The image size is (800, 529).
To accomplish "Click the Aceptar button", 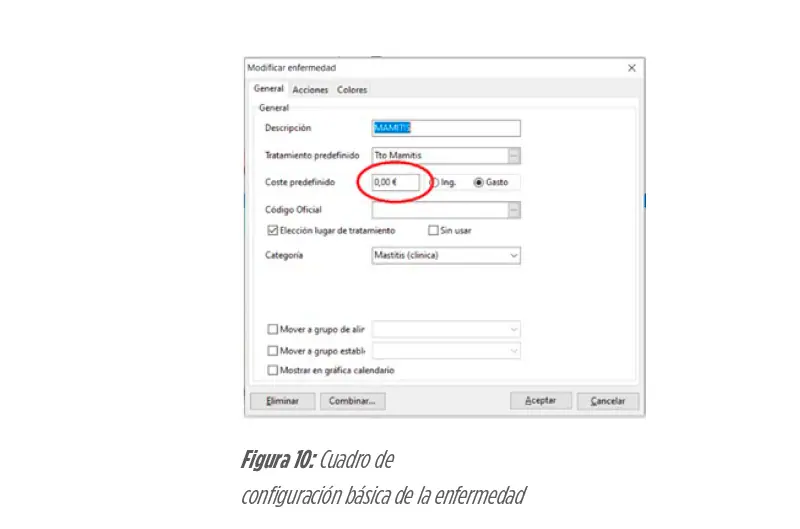I will tap(540, 401).
